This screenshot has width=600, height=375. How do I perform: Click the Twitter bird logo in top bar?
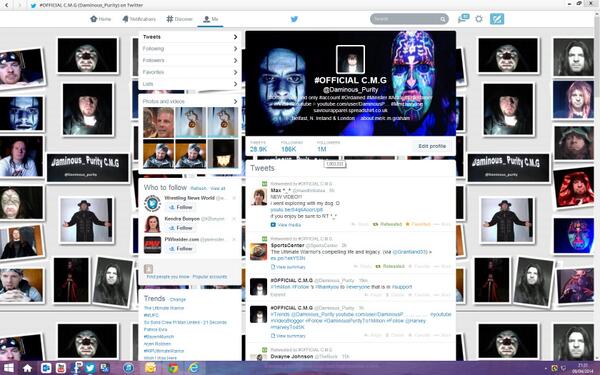[294, 19]
